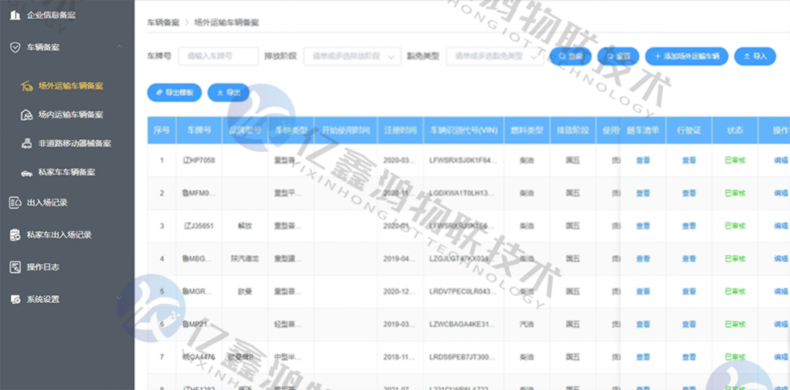Click the 非道路移动机械备案 icon
The height and width of the screenshot is (390, 790).
(x=27, y=144)
